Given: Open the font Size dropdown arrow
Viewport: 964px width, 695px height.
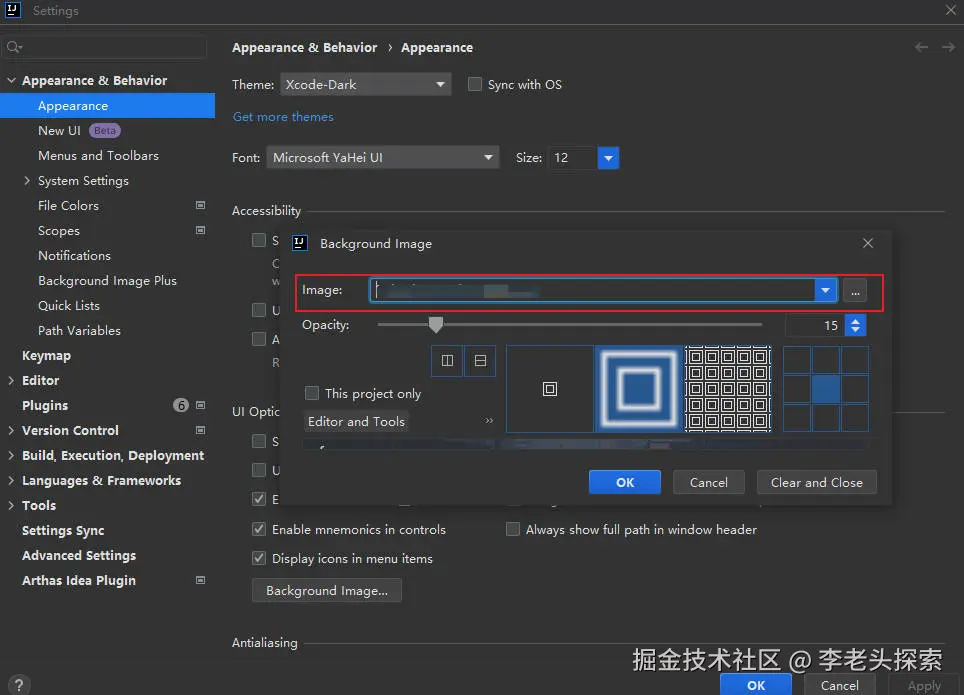Looking at the screenshot, I should click(x=608, y=157).
